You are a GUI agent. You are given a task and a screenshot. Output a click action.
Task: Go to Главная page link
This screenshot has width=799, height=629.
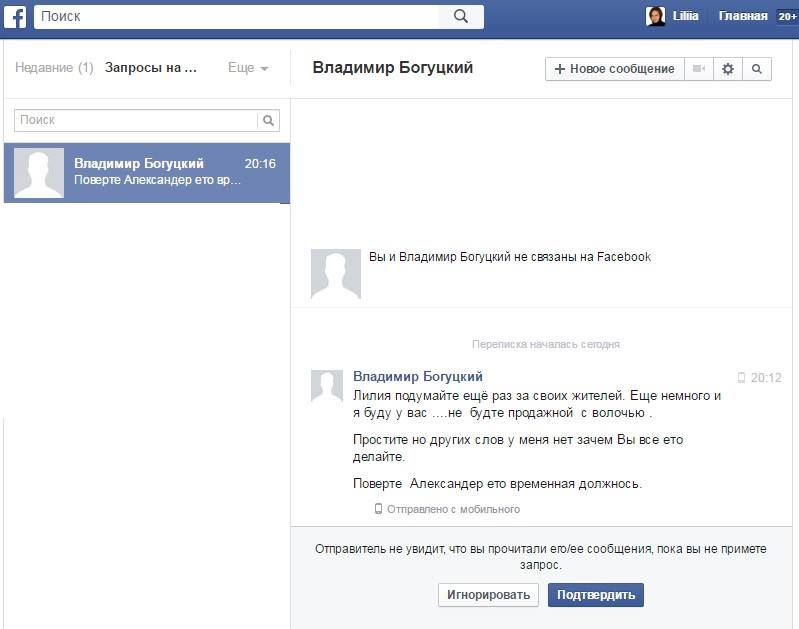click(x=743, y=16)
